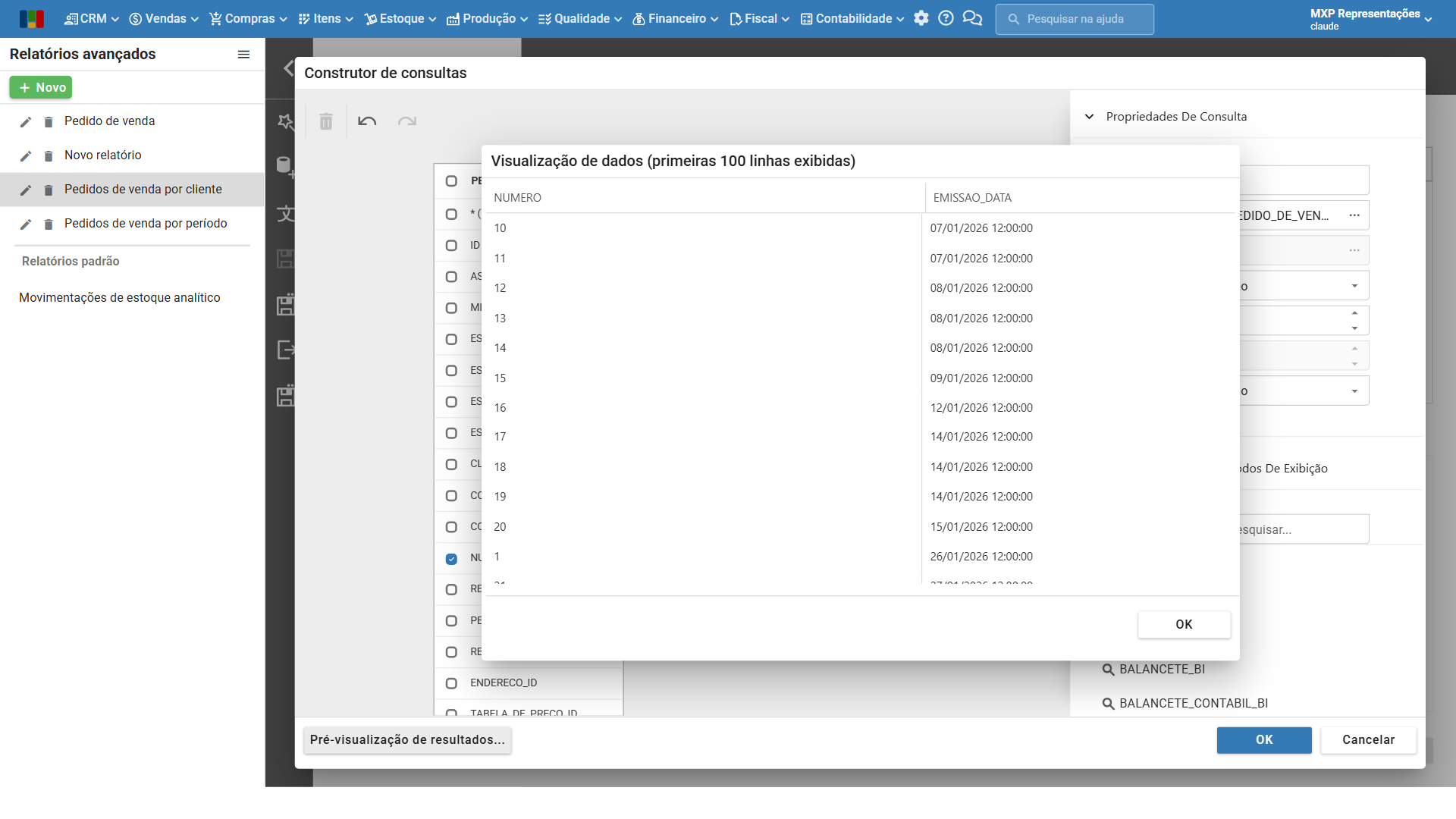The width and height of the screenshot is (1456, 819).
Task: Open the Vendas menu
Action: [164, 19]
